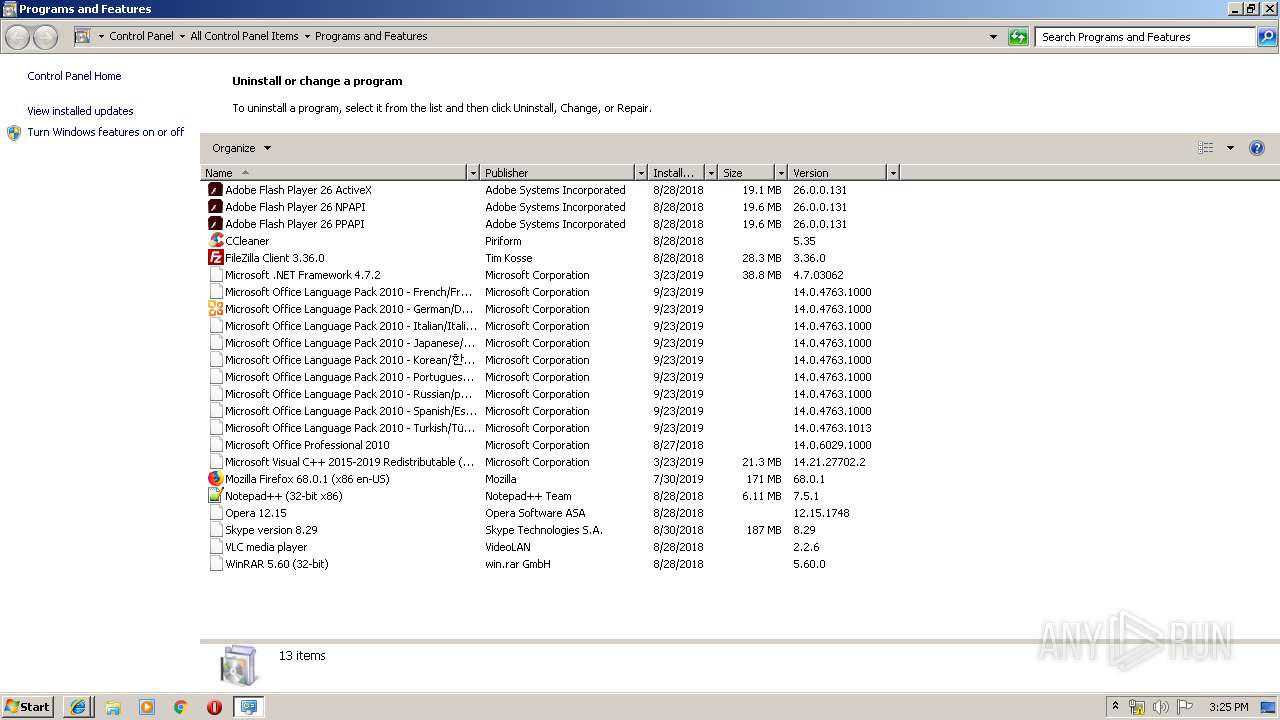The image size is (1280, 720).
Task: Open the Help question mark icon
Action: pyautogui.click(x=1257, y=148)
